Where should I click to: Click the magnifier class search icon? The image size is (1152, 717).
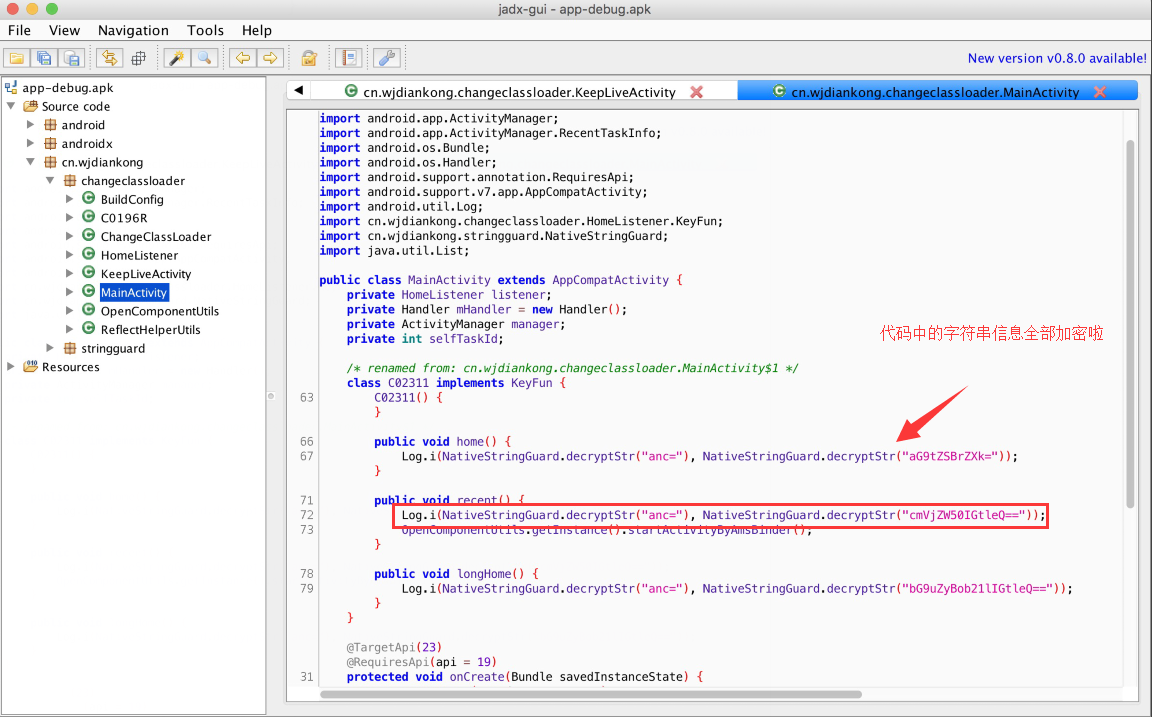(205, 58)
